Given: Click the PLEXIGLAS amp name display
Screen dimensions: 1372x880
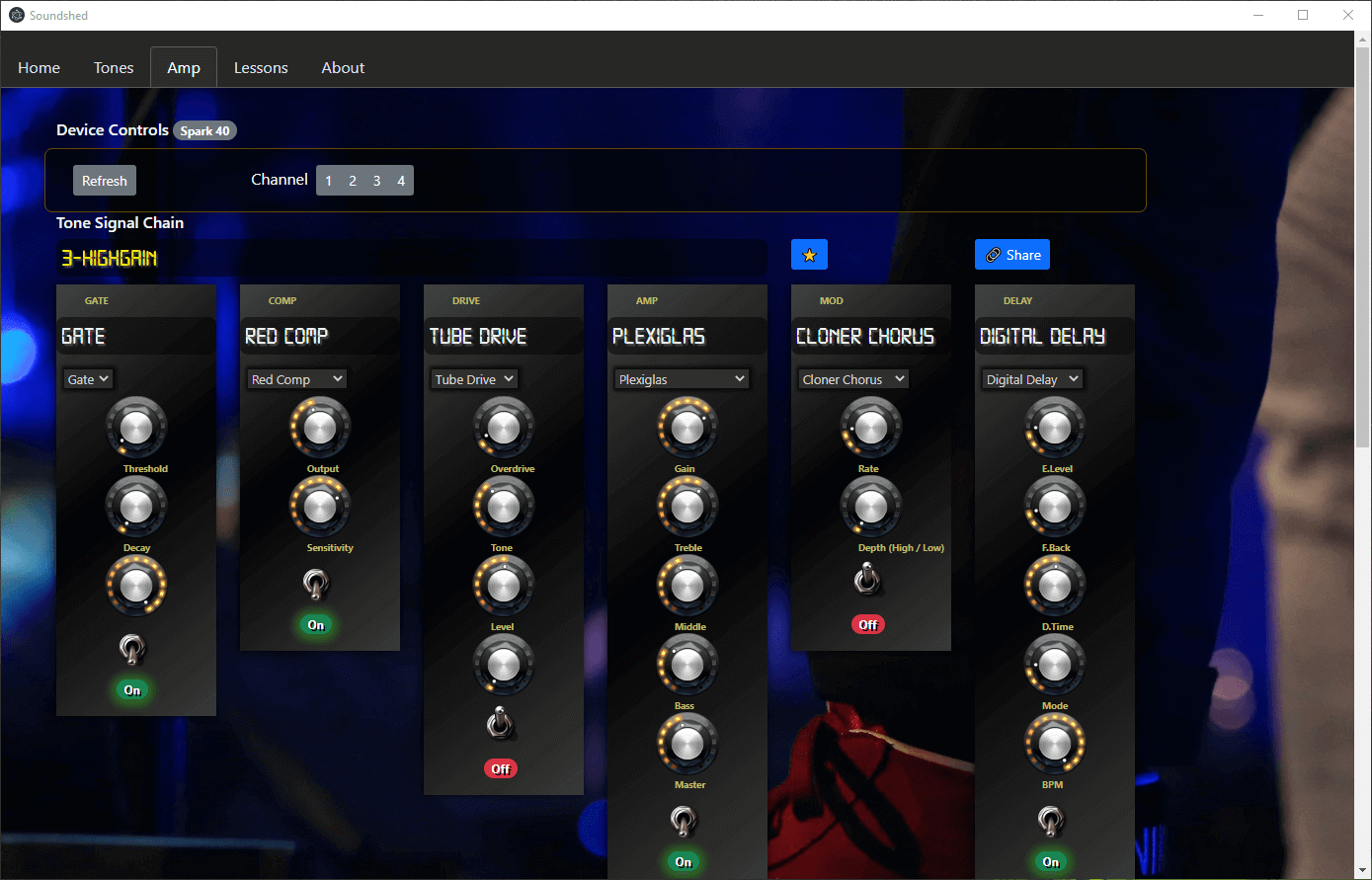Looking at the screenshot, I should [x=687, y=336].
